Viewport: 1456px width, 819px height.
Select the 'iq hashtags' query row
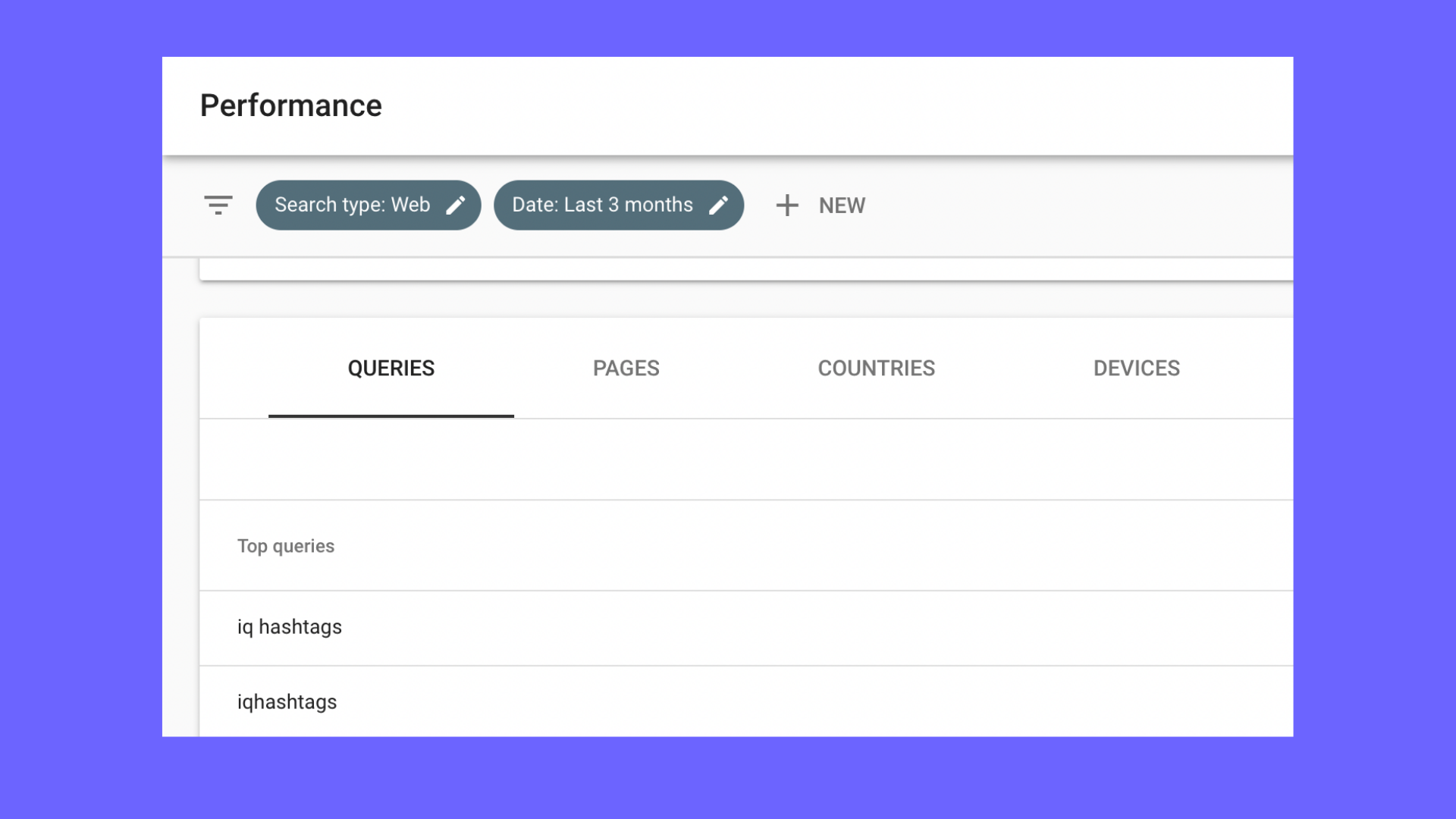746,628
